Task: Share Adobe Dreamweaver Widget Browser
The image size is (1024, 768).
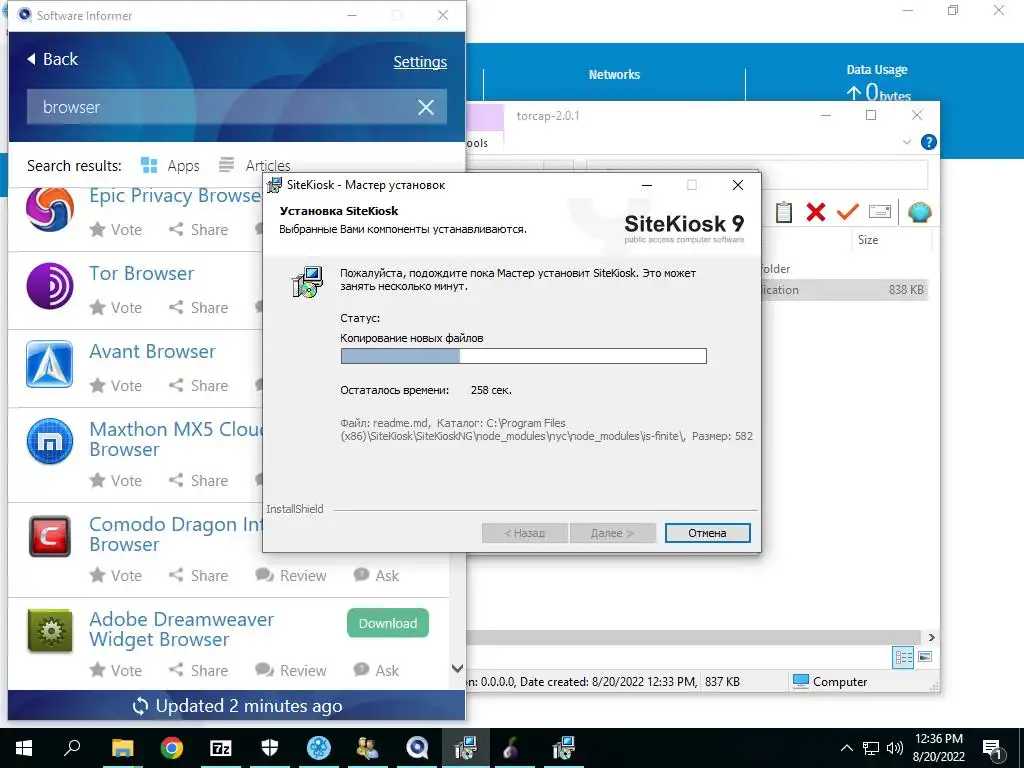Action: pos(199,671)
